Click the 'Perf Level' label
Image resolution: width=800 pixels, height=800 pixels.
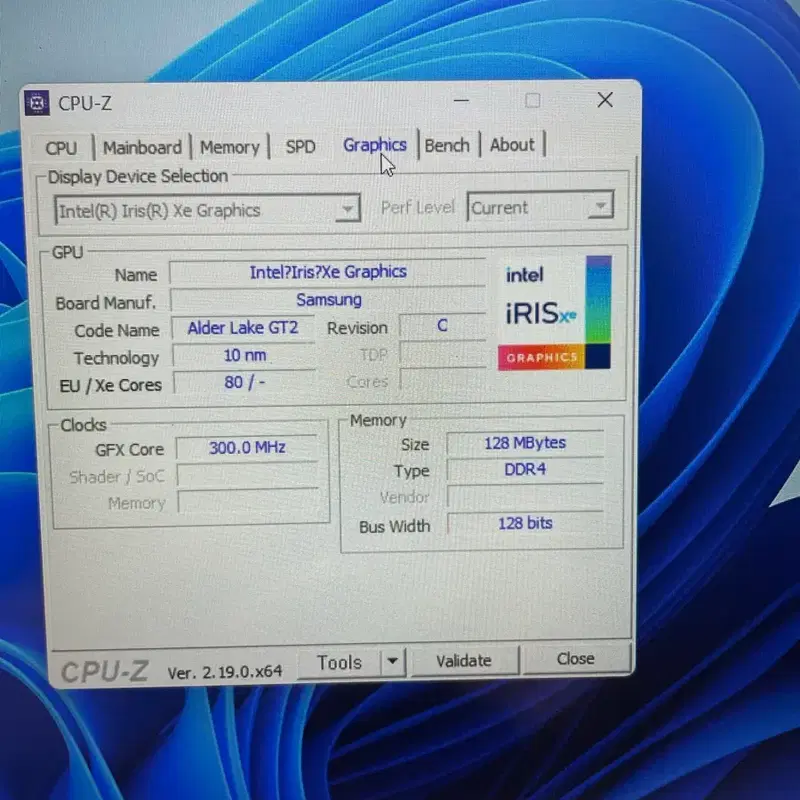click(x=418, y=207)
